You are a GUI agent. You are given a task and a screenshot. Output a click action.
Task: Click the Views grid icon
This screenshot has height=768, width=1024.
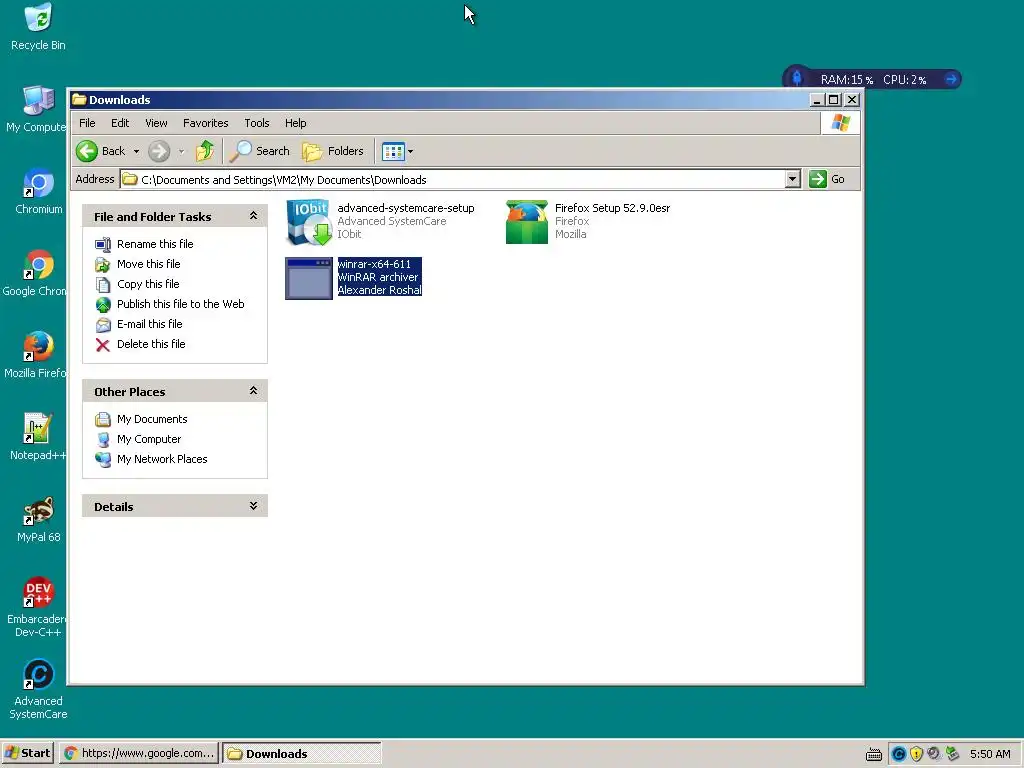(x=393, y=152)
